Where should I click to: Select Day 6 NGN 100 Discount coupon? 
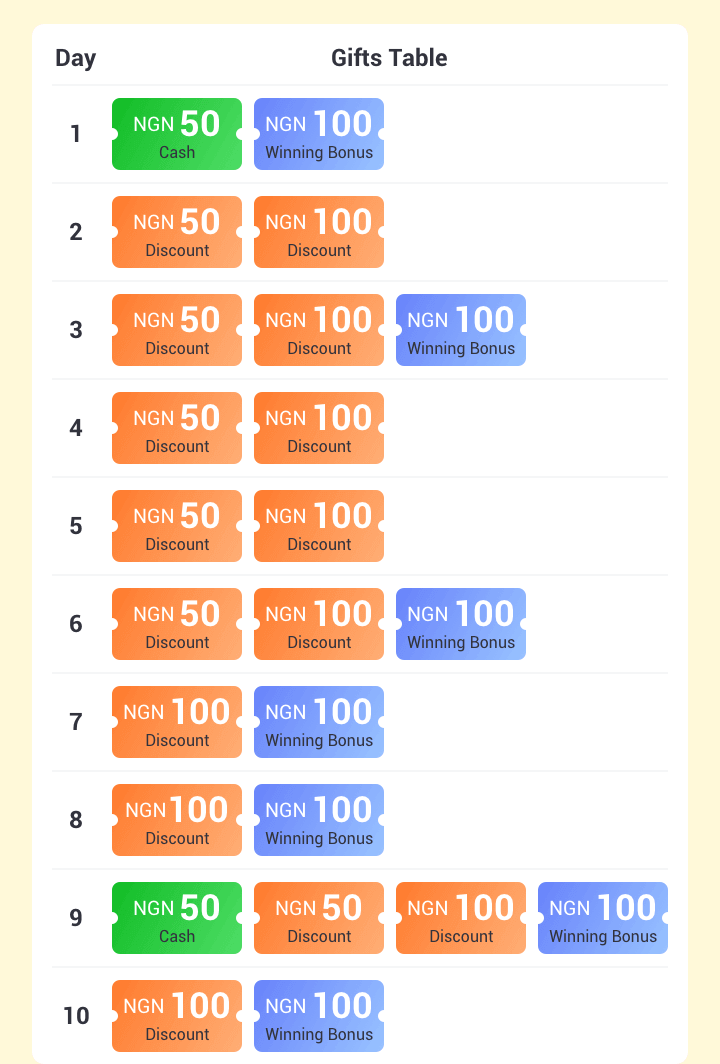click(319, 624)
